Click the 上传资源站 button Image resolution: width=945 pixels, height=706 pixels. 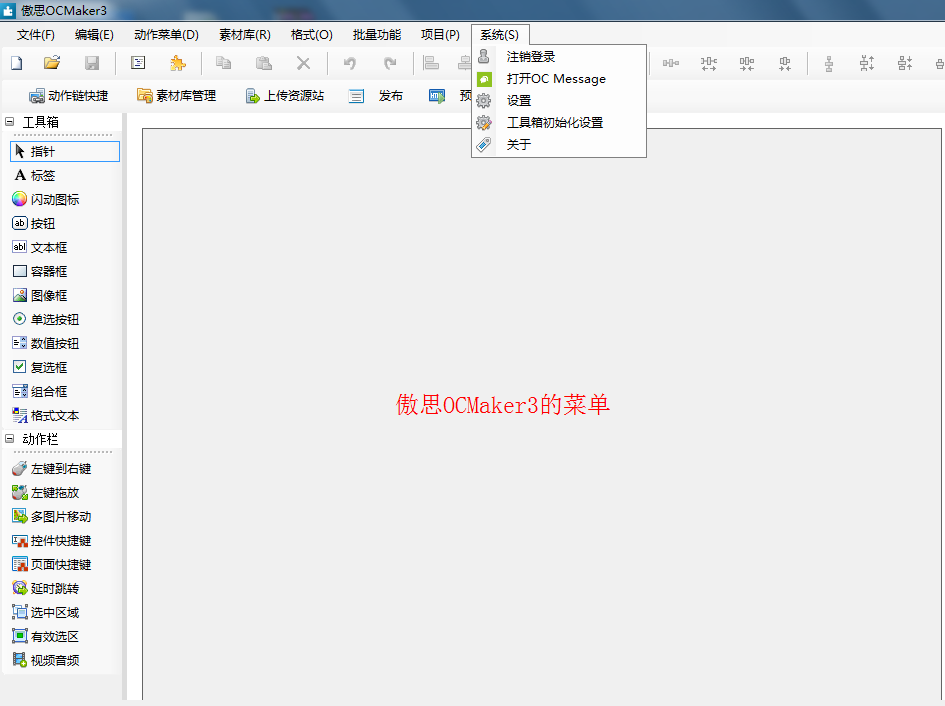pyautogui.click(x=285, y=96)
